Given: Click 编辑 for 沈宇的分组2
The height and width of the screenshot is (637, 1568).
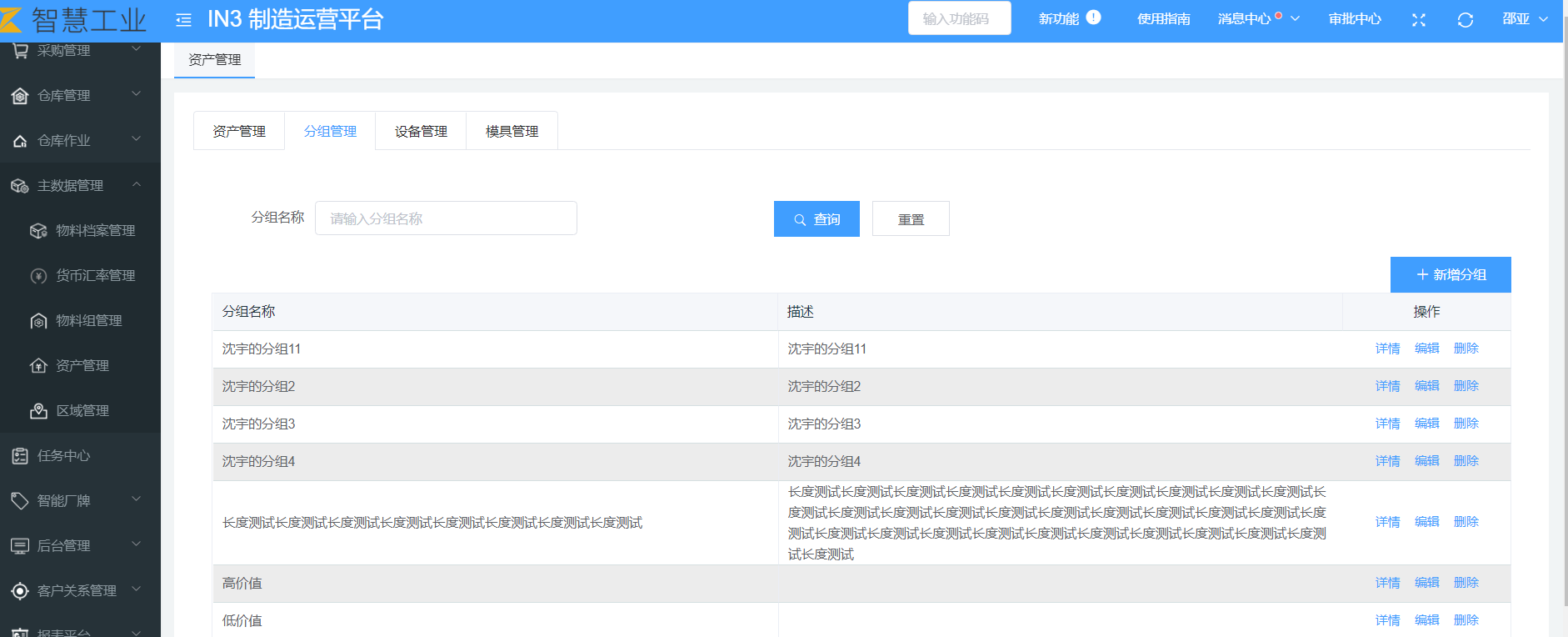Looking at the screenshot, I should point(1426,386).
